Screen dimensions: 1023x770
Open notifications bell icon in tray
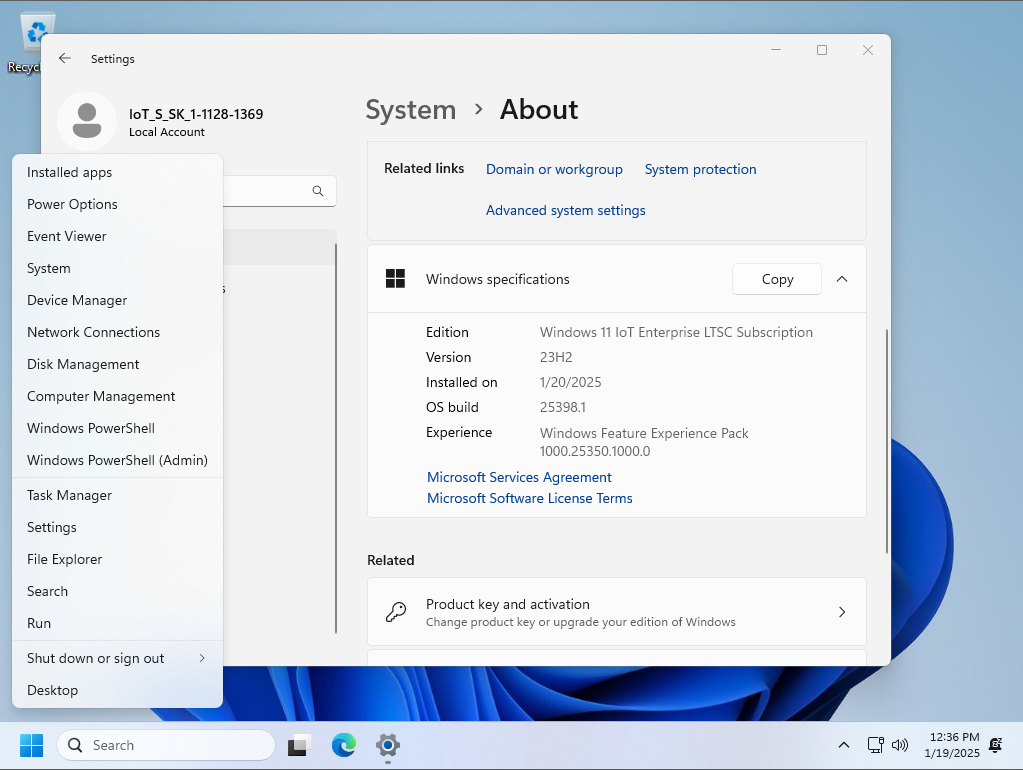[x=996, y=745]
